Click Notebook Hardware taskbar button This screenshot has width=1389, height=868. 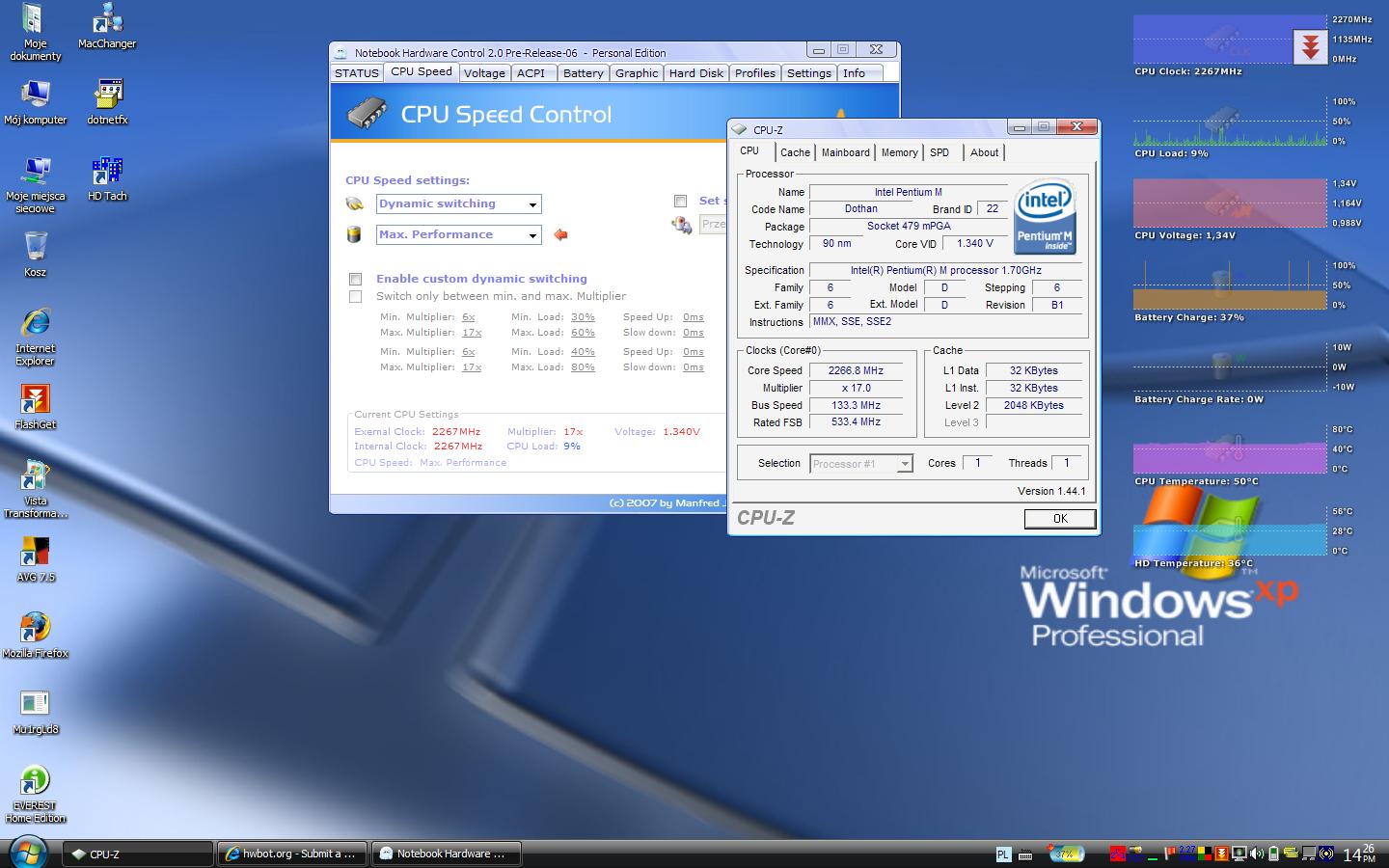pos(446,854)
